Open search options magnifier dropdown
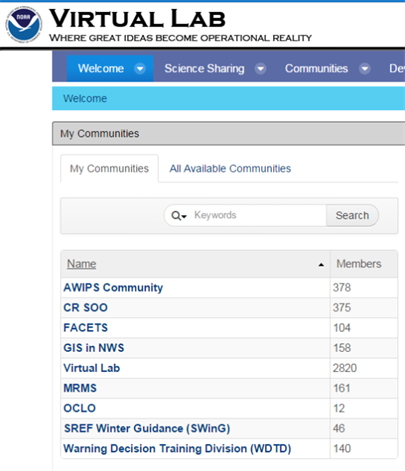 [179, 216]
